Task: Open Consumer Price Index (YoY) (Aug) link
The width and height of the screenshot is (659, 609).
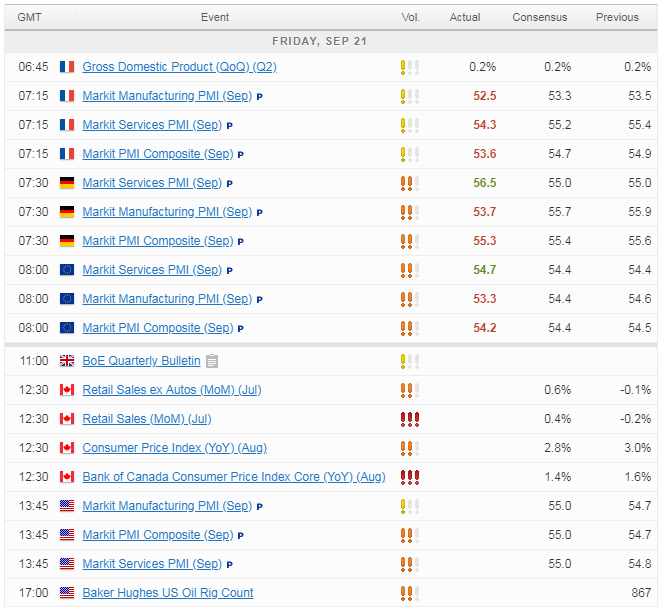Action: (174, 448)
